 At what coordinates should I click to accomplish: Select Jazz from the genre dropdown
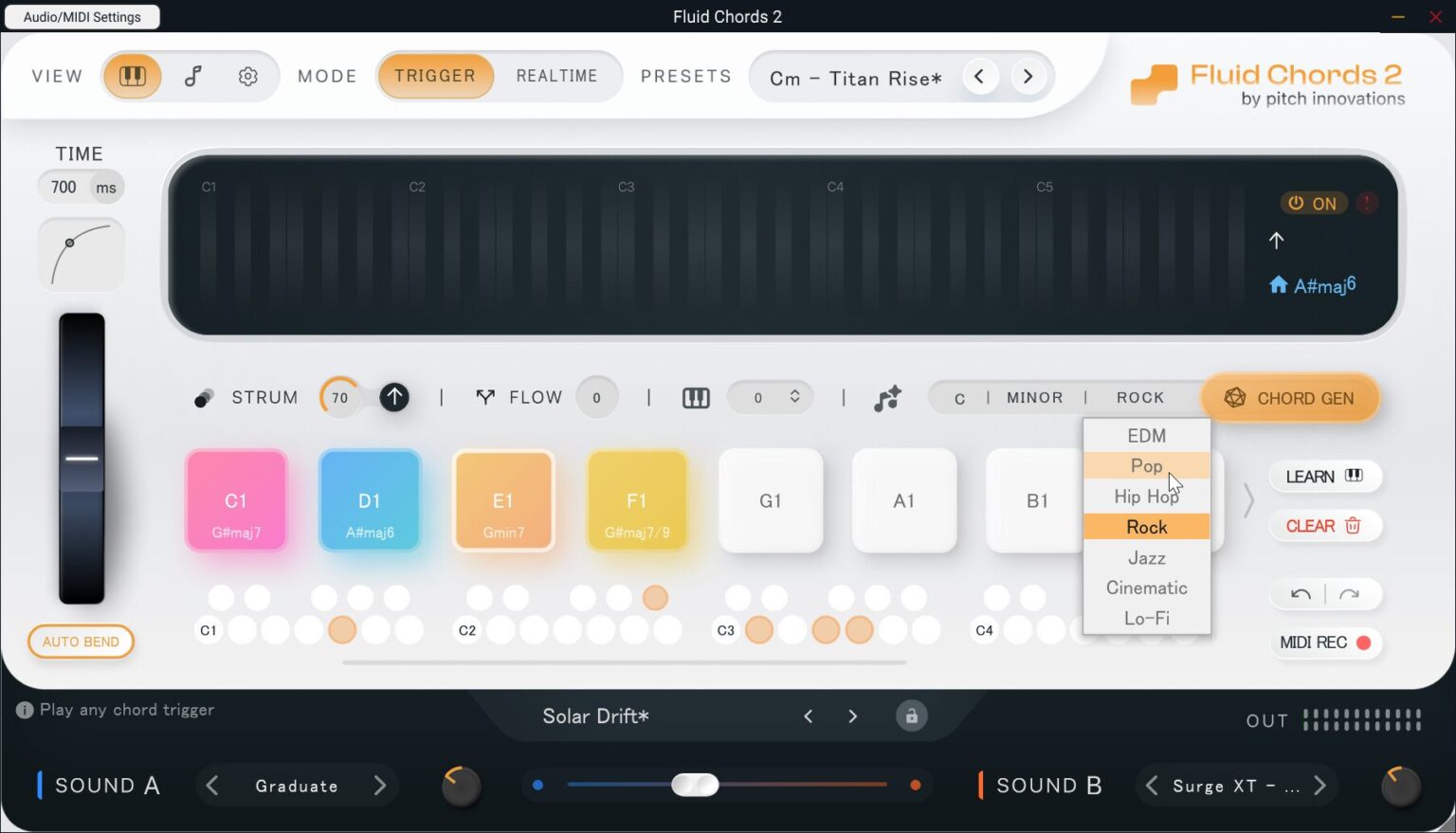click(x=1146, y=558)
